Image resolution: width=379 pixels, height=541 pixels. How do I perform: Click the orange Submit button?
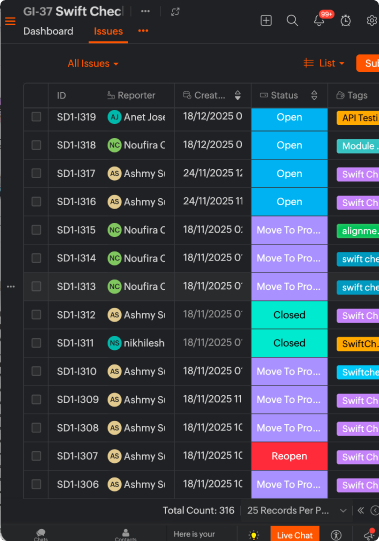[368, 63]
